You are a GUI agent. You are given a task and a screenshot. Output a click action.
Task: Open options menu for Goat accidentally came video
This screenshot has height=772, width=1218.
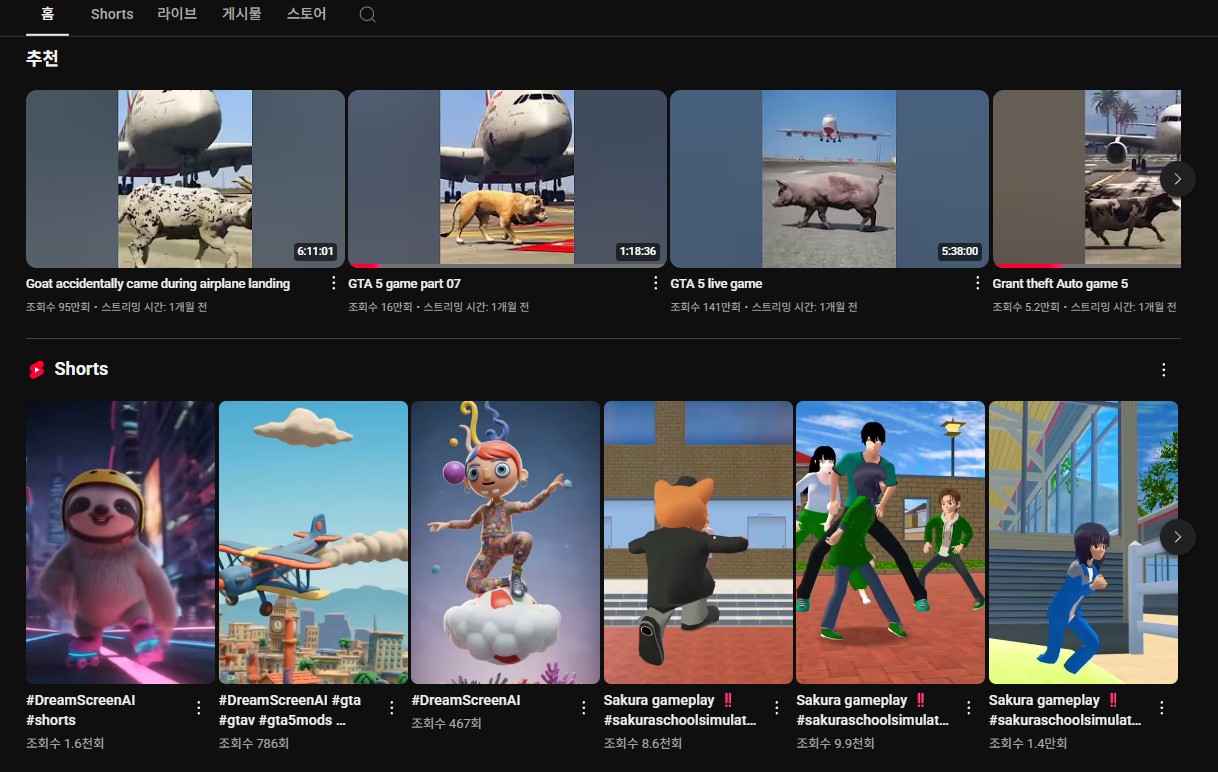pos(334,283)
